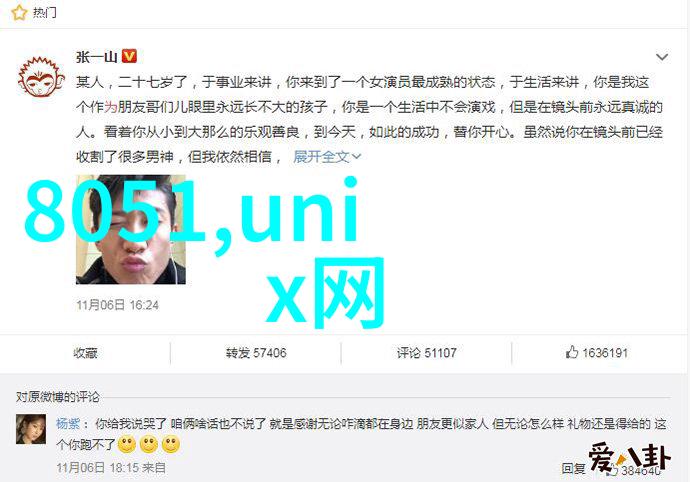Click the orange V verified badge
The height and width of the screenshot is (482, 690).
point(129,56)
